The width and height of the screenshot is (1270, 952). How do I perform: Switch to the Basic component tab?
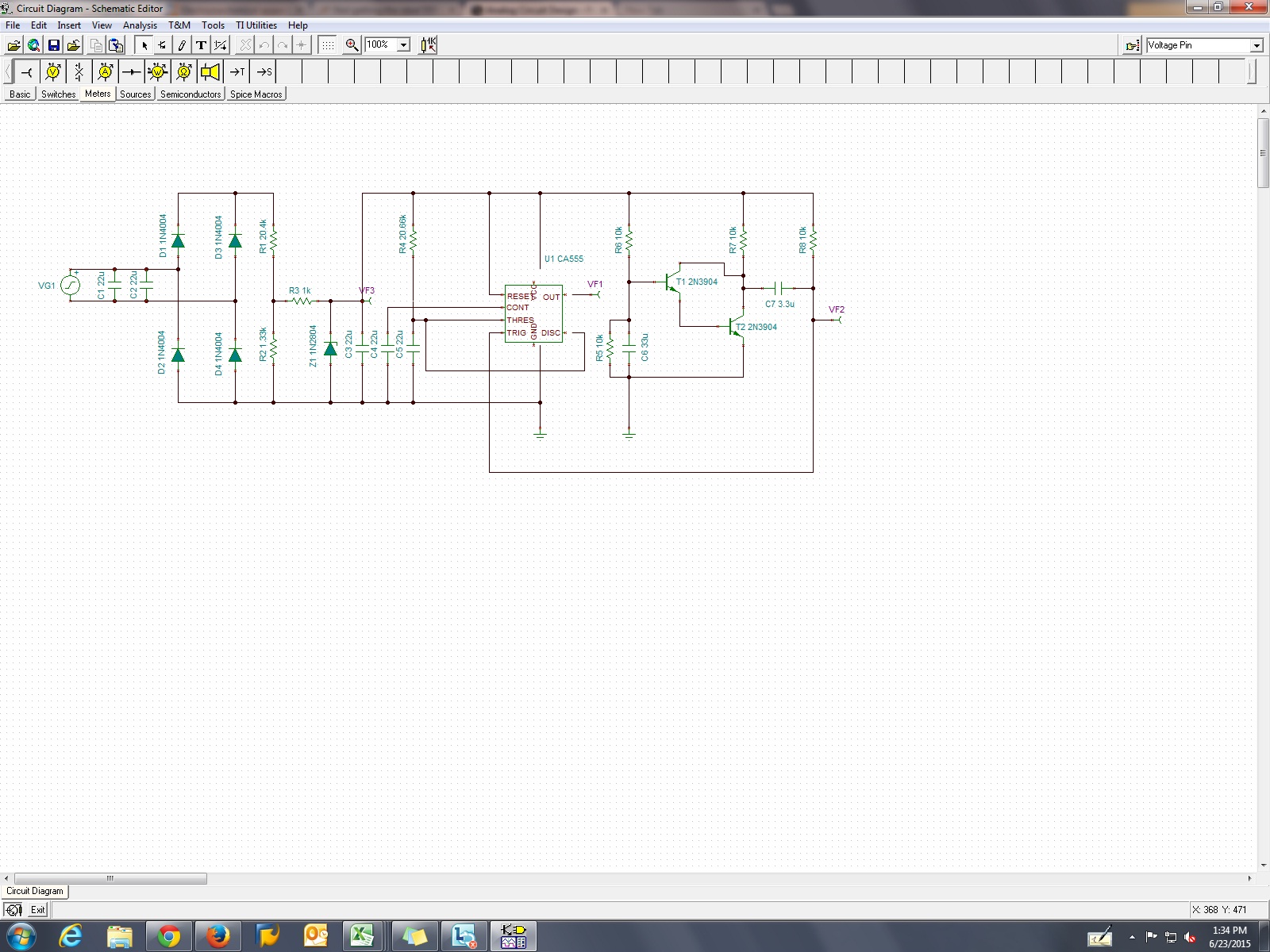point(20,94)
